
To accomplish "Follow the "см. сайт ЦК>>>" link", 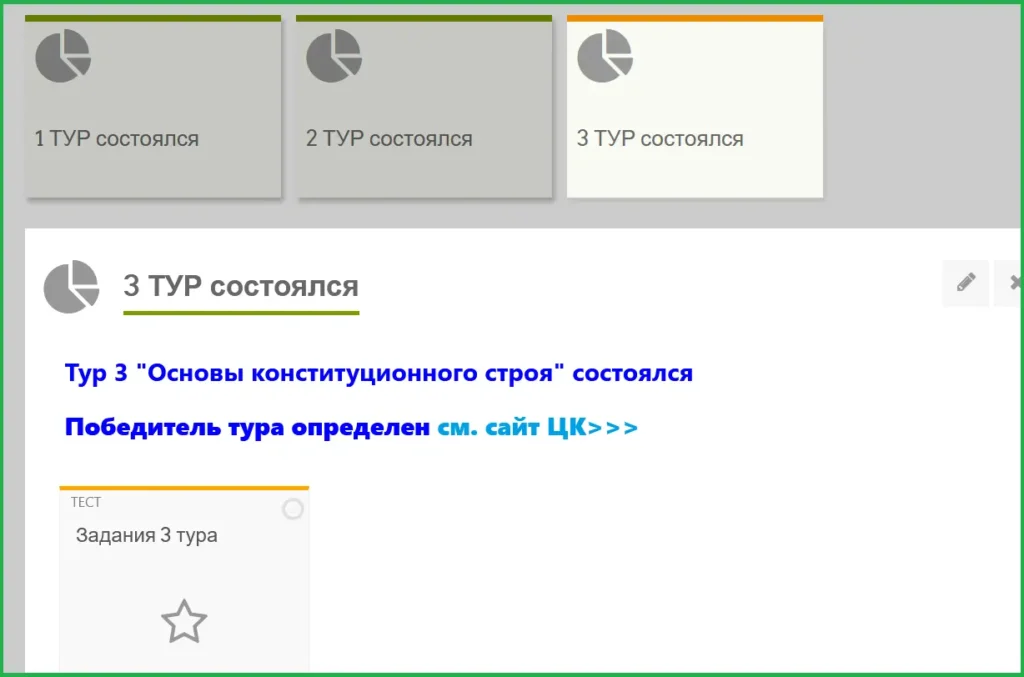I will (x=537, y=428).
